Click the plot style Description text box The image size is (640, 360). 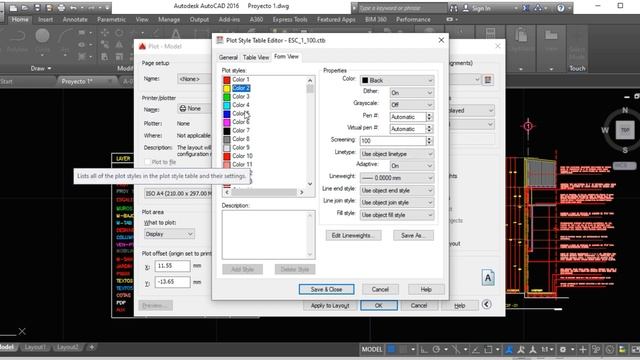(268, 235)
